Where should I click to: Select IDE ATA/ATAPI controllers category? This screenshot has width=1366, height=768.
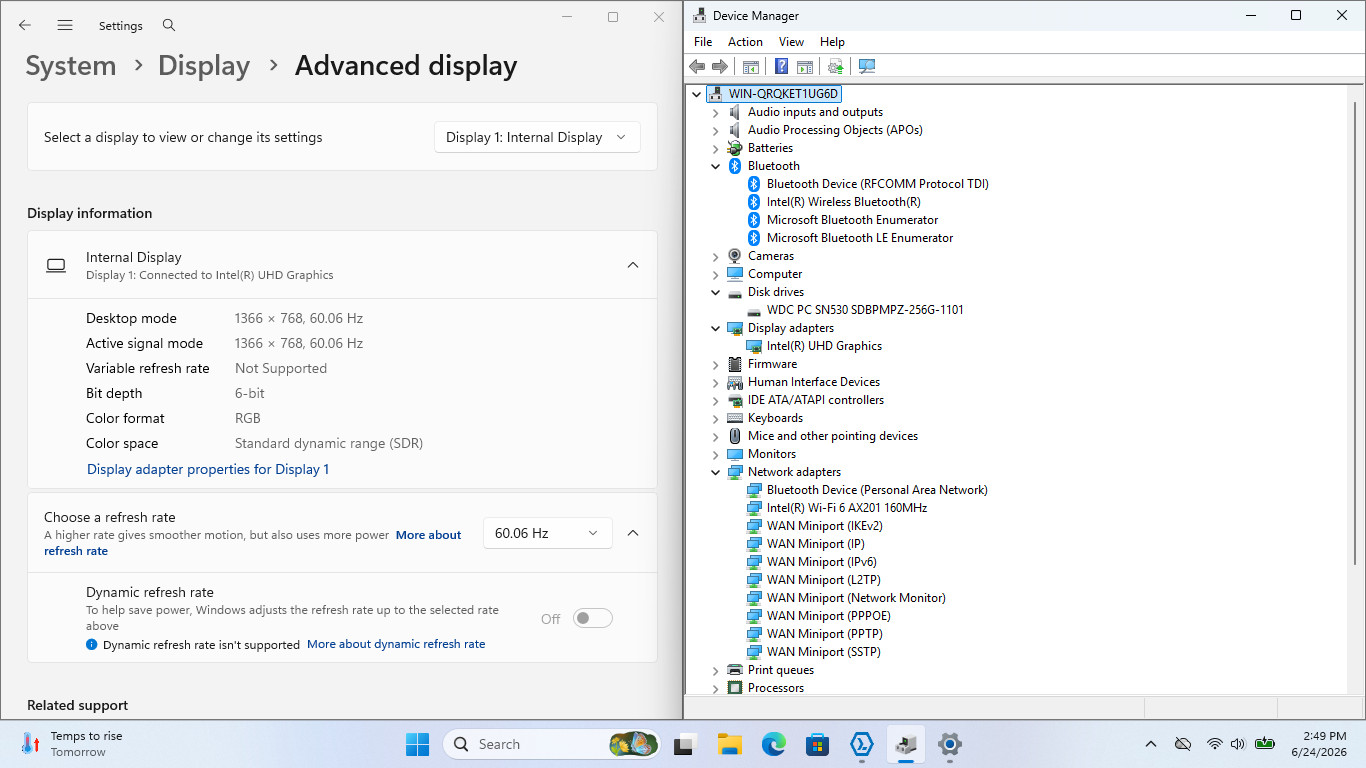[x=816, y=400]
